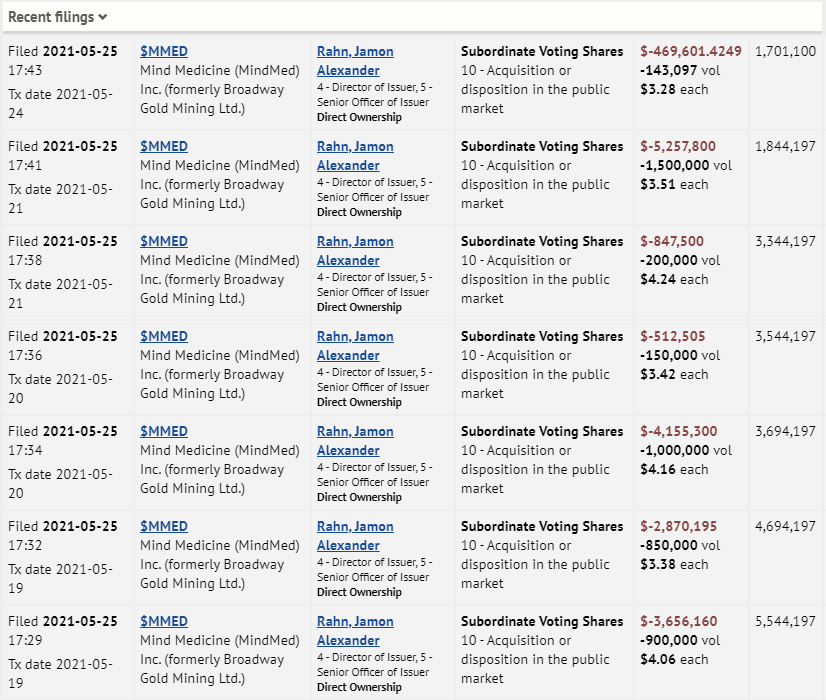The height and width of the screenshot is (700, 826).
Task: Select the -200,000 vol figure
Action: pos(680,260)
